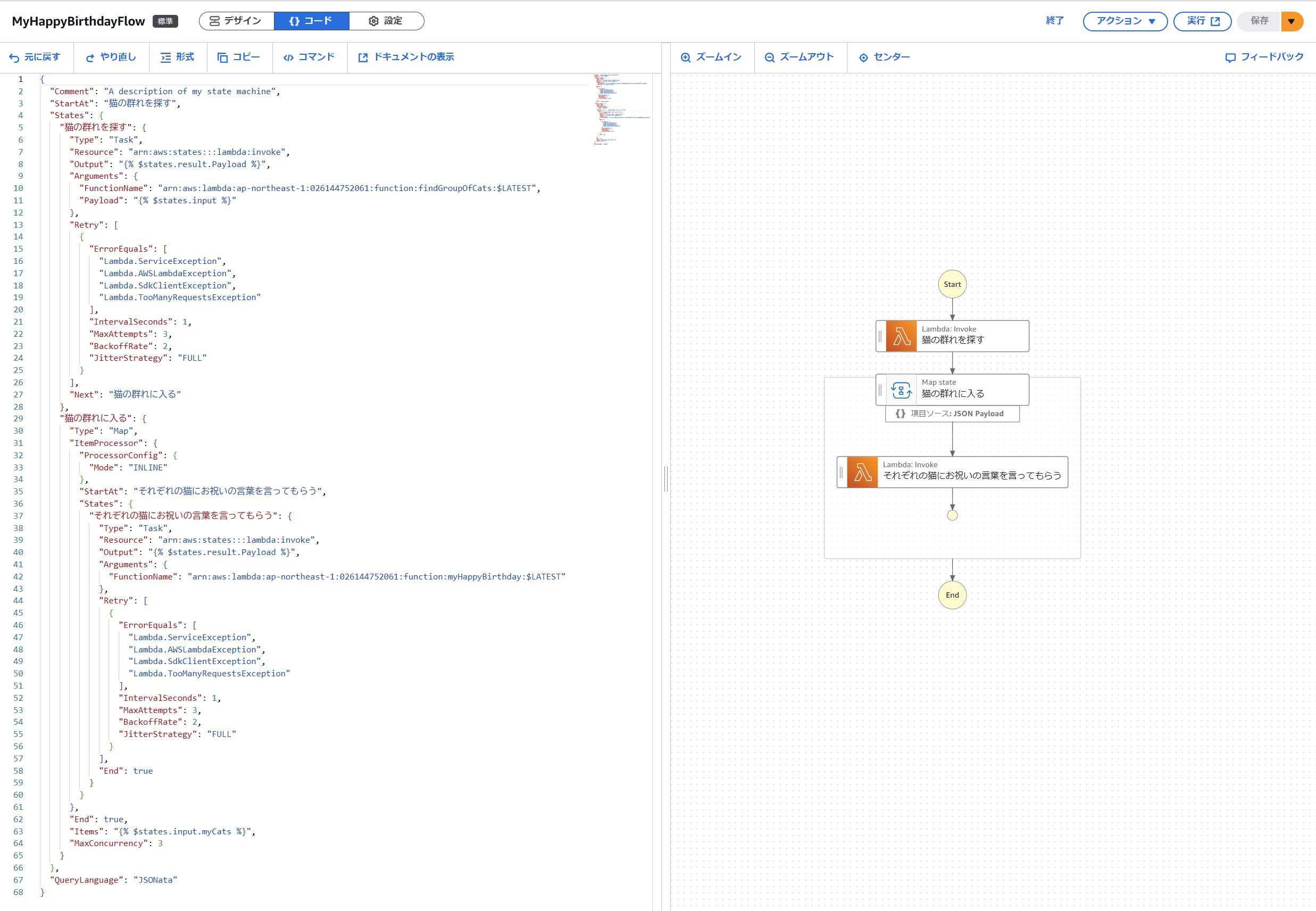Click the findGroupOfCats FunctionName ARN value
Image resolution: width=1316 pixels, height=911 pixels.
click(x=347, y=188)
